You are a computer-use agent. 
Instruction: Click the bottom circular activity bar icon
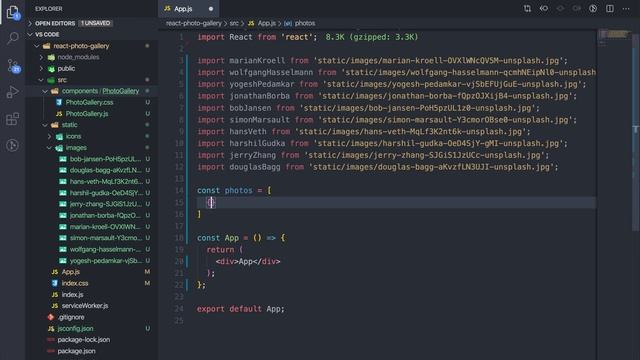(13, 145)
